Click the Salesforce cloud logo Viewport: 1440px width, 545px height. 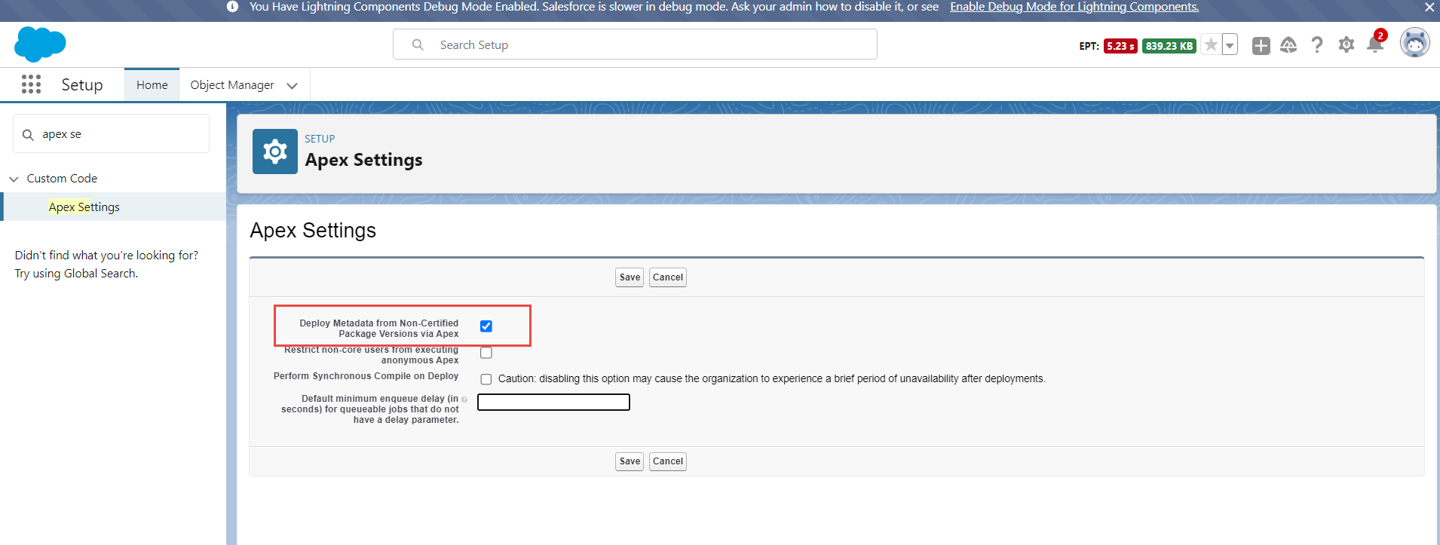40,45
